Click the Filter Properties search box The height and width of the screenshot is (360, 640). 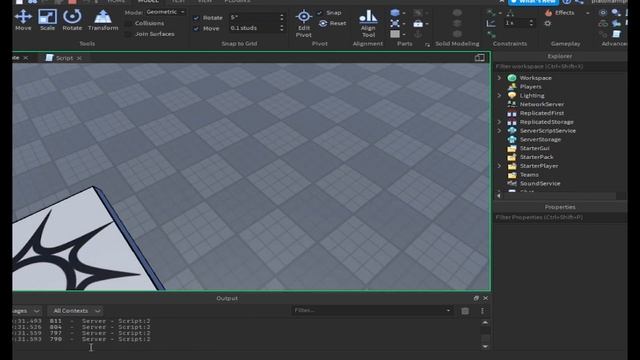560,217
